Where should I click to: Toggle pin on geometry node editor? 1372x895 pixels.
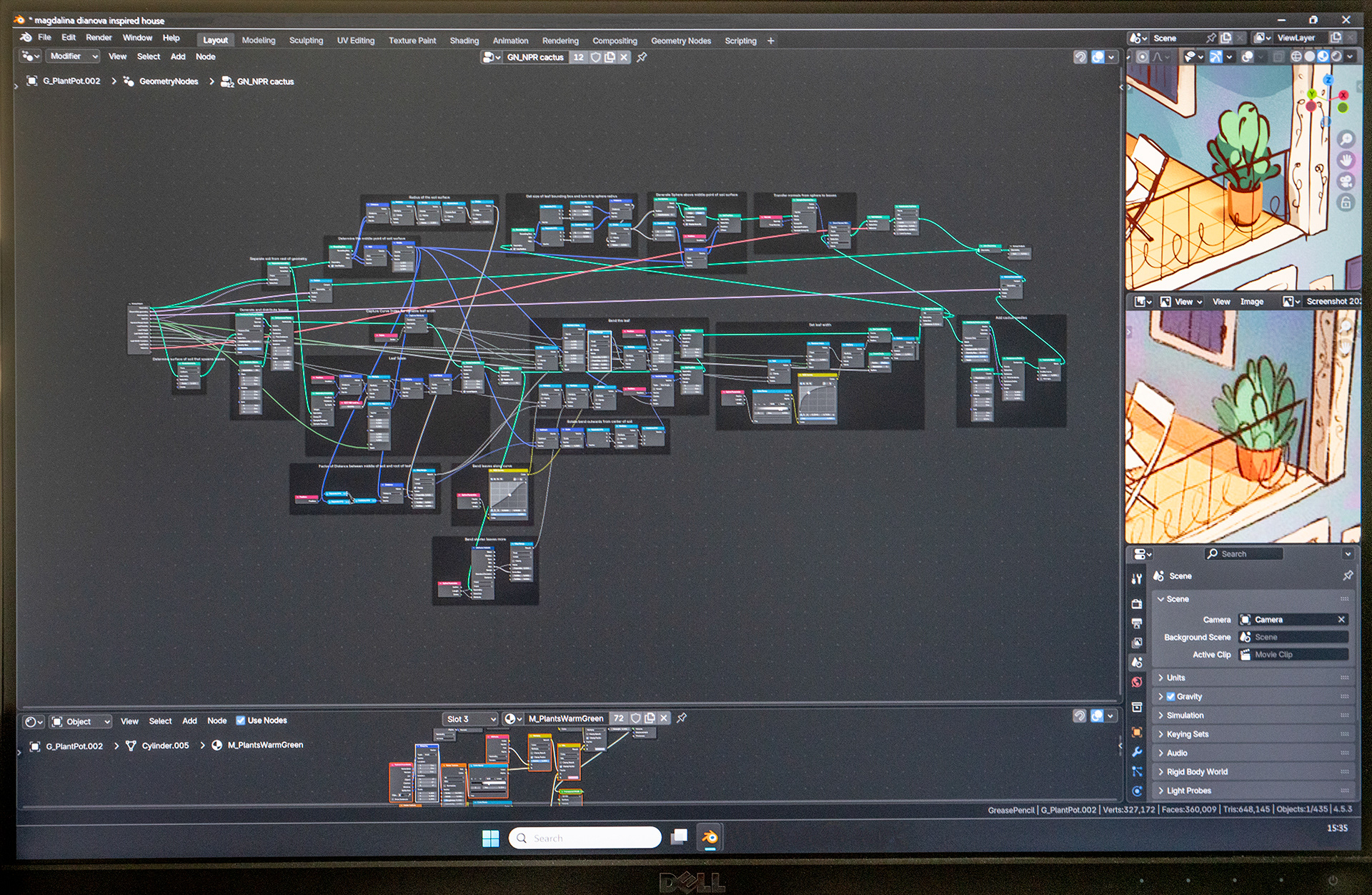coord(642,57)
